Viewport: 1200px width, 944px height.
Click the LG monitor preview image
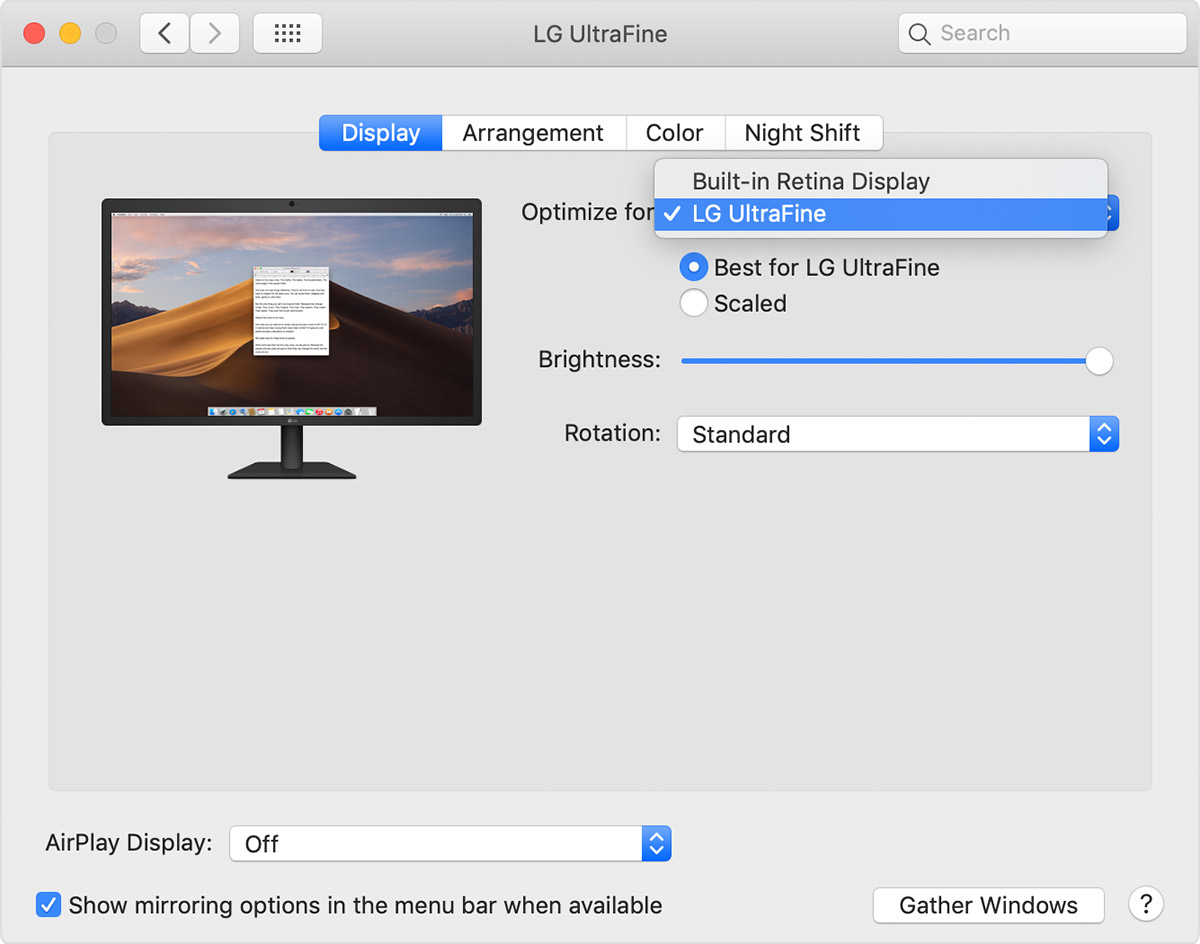coord(291,338)
